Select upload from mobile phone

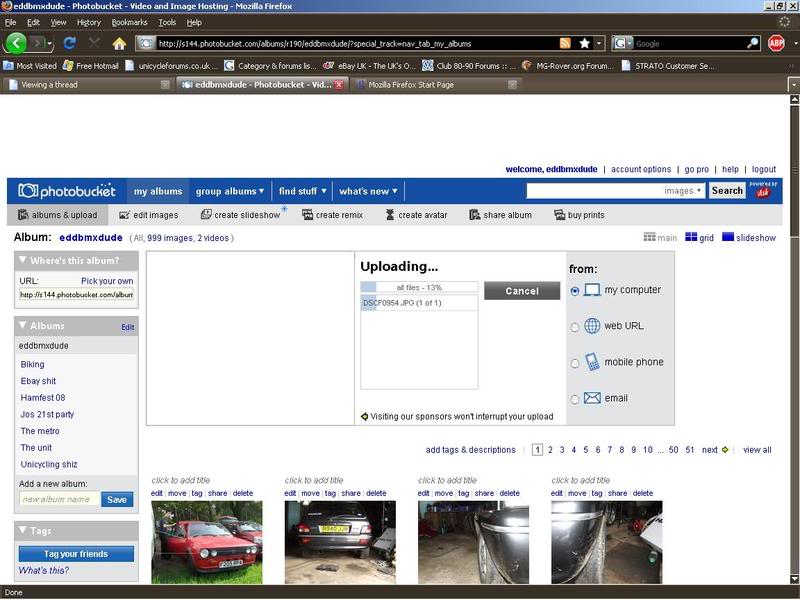tap(574, 363)
